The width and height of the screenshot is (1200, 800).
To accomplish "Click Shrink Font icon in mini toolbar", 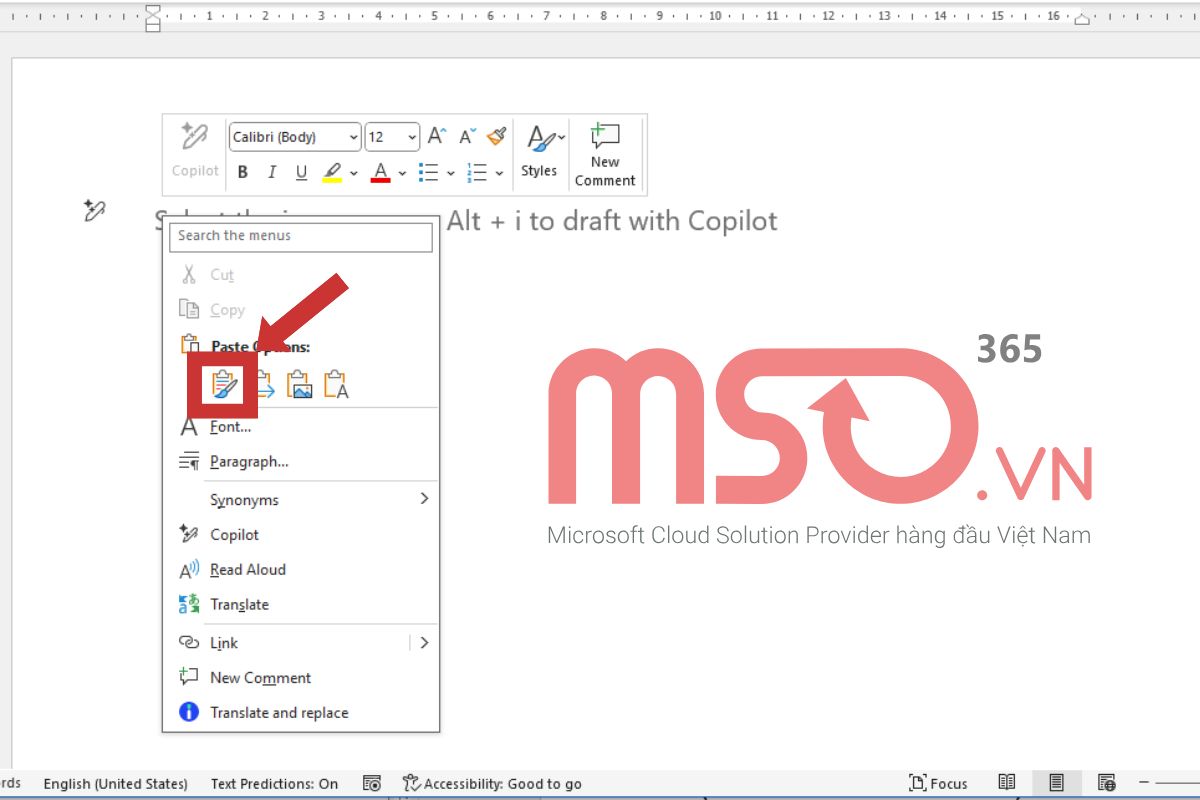I will pyautogui.click(x=468, y=137).
